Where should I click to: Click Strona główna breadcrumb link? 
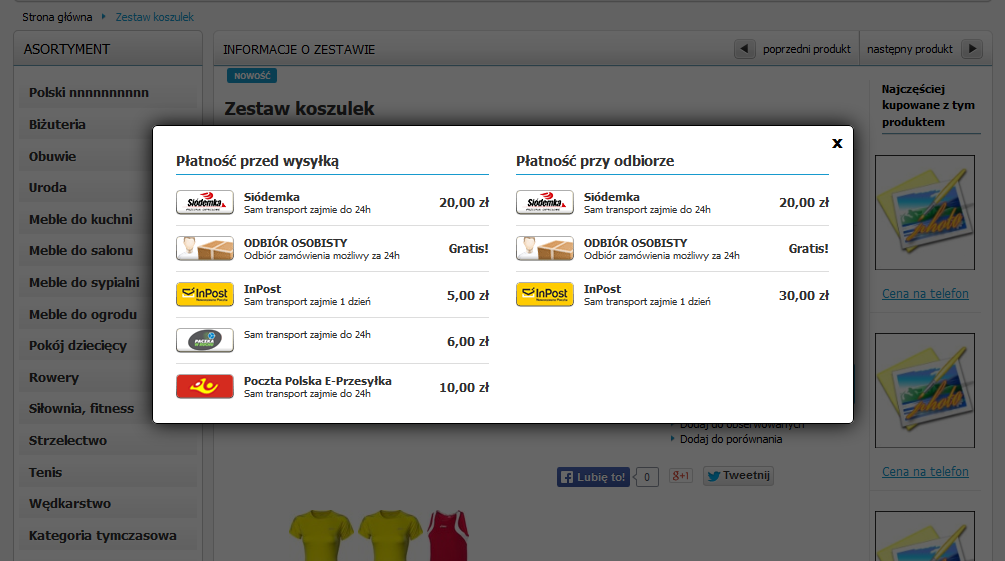[57, 17]
